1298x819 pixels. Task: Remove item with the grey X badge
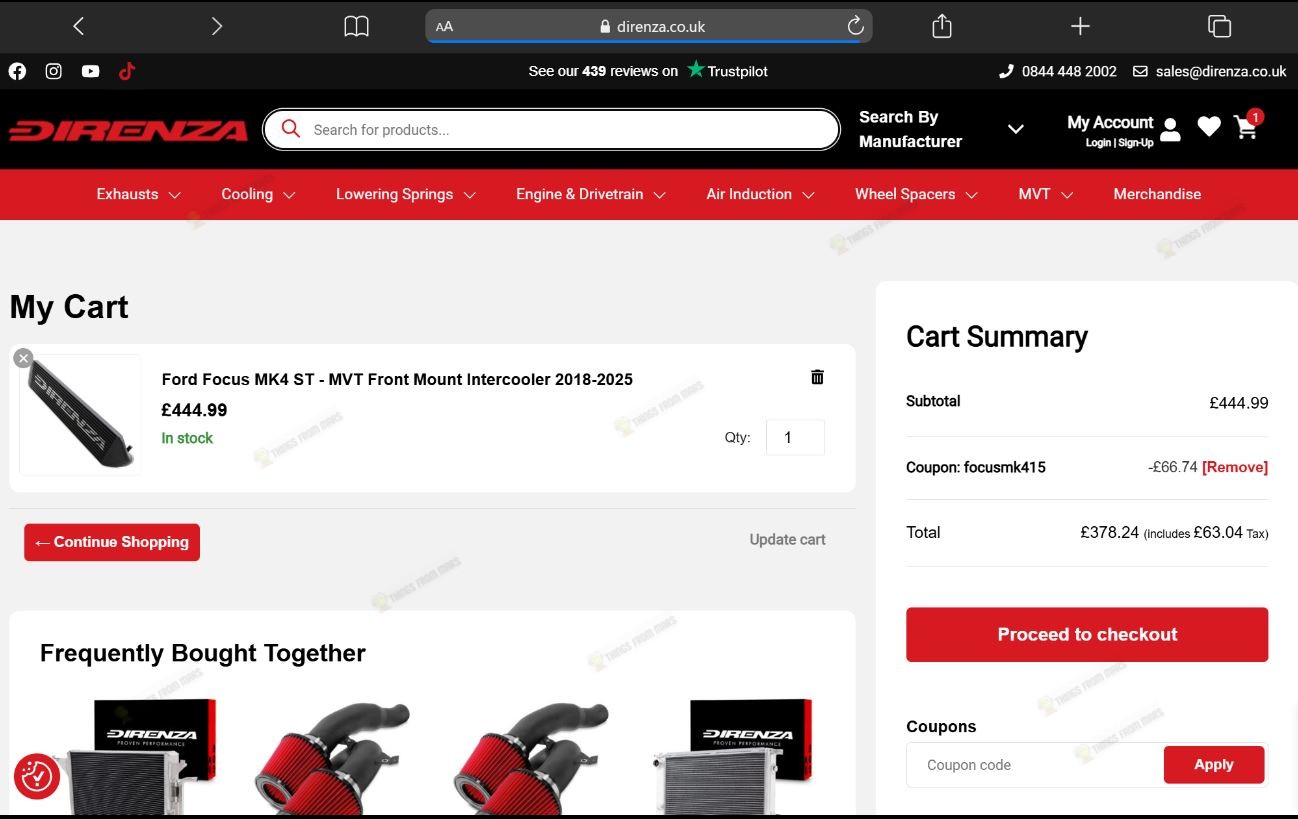[x=23, y=358]
